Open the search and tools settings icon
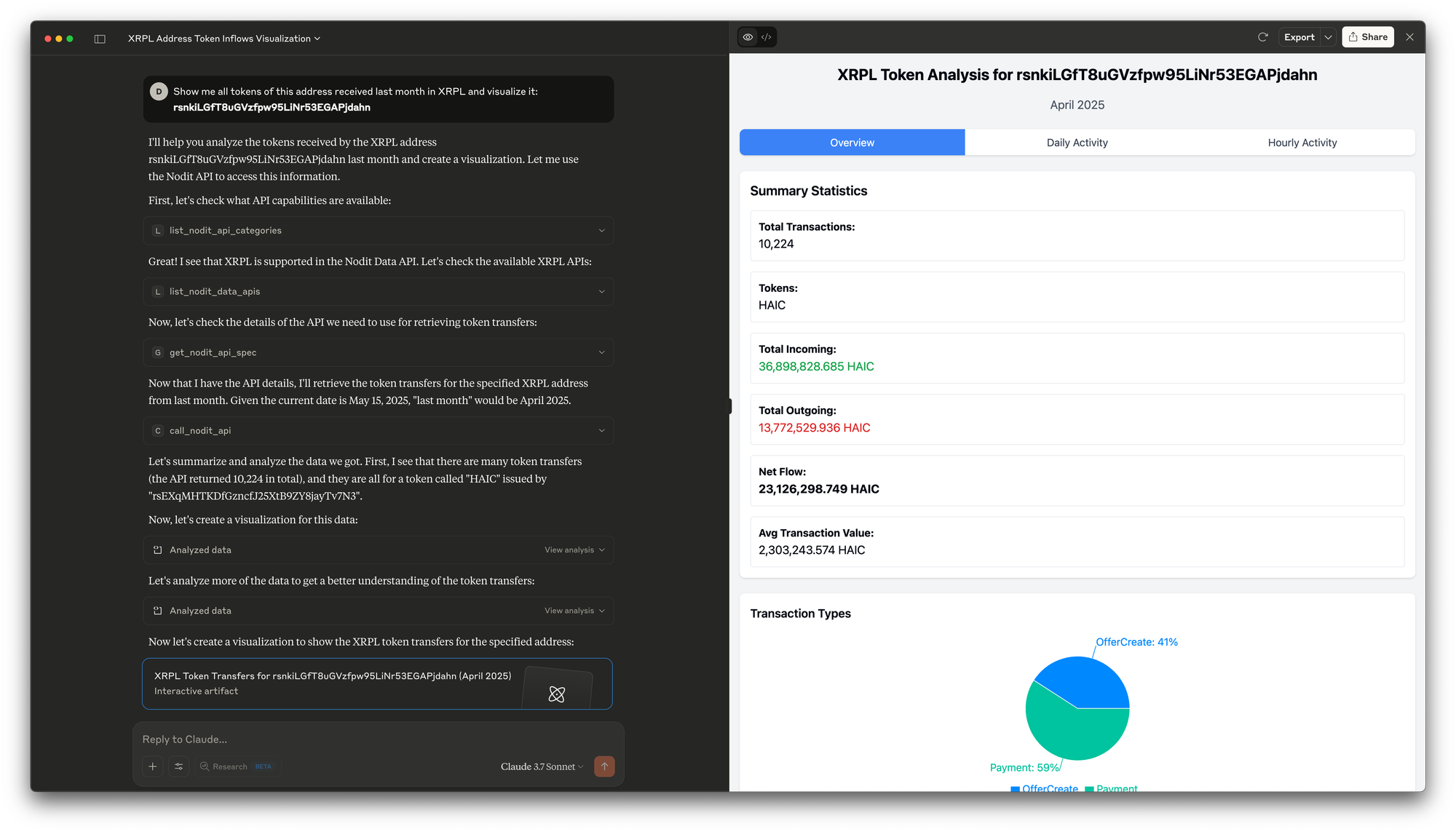Image resolution: width=1456 pixels, height=832 pixels. point(178,766)
